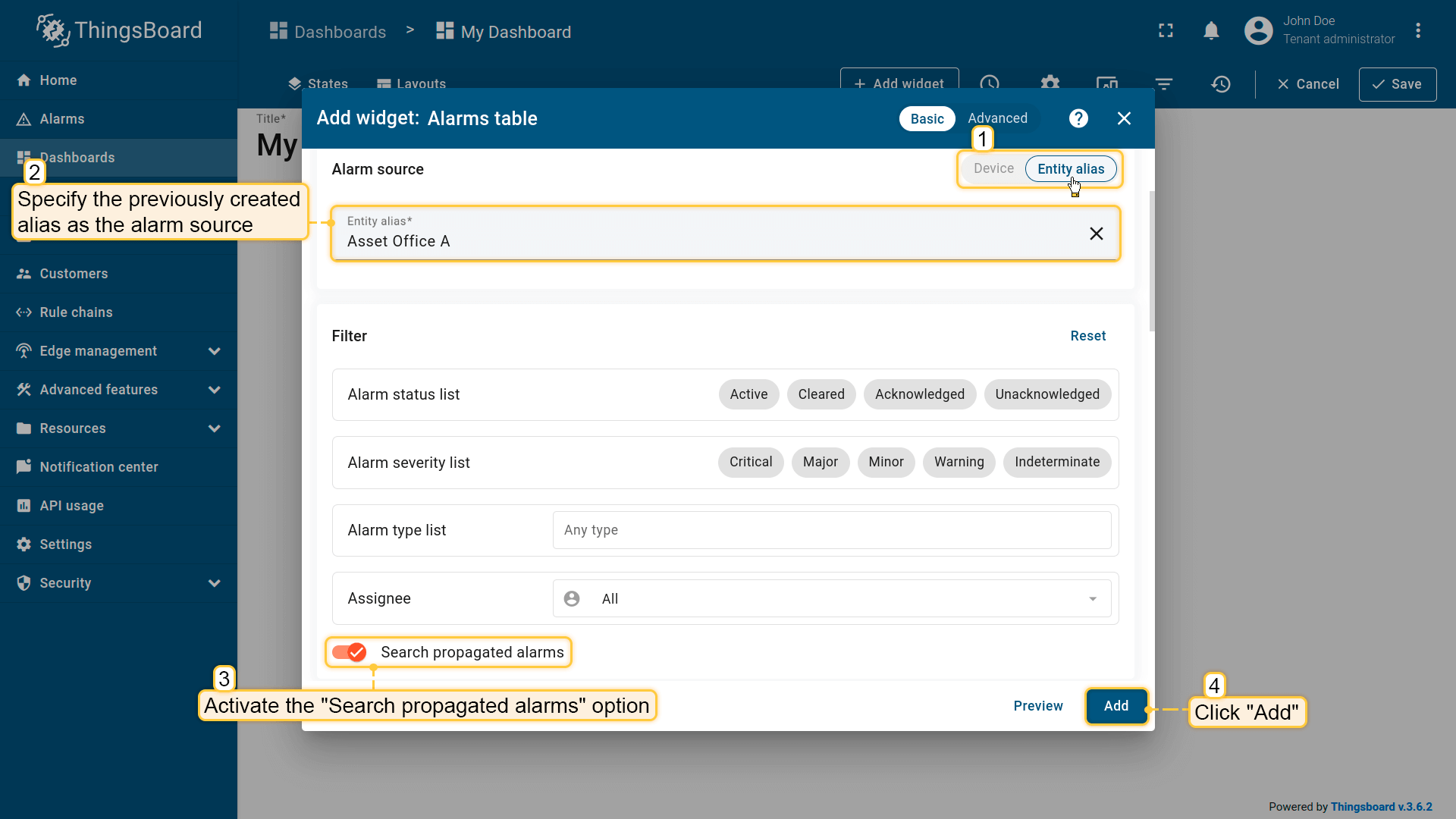Click the John Doe user avatar
The image size is (1456, 819).
point(1258,31)
